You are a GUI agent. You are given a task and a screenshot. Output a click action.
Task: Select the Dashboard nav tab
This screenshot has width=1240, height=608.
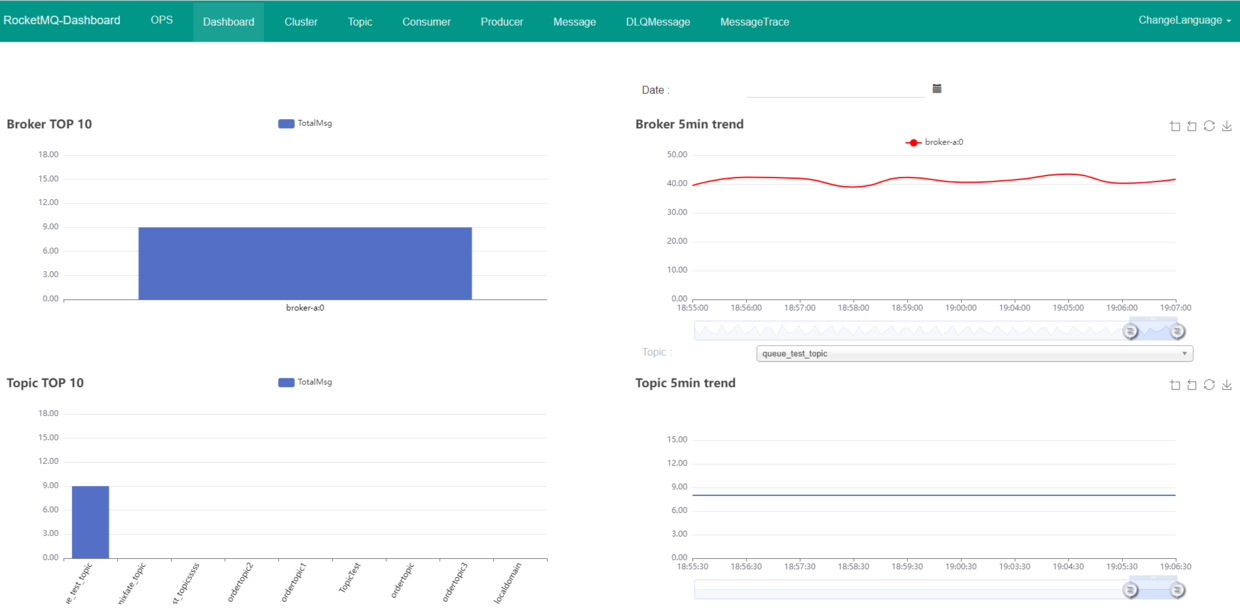click(x=228, y=21)
